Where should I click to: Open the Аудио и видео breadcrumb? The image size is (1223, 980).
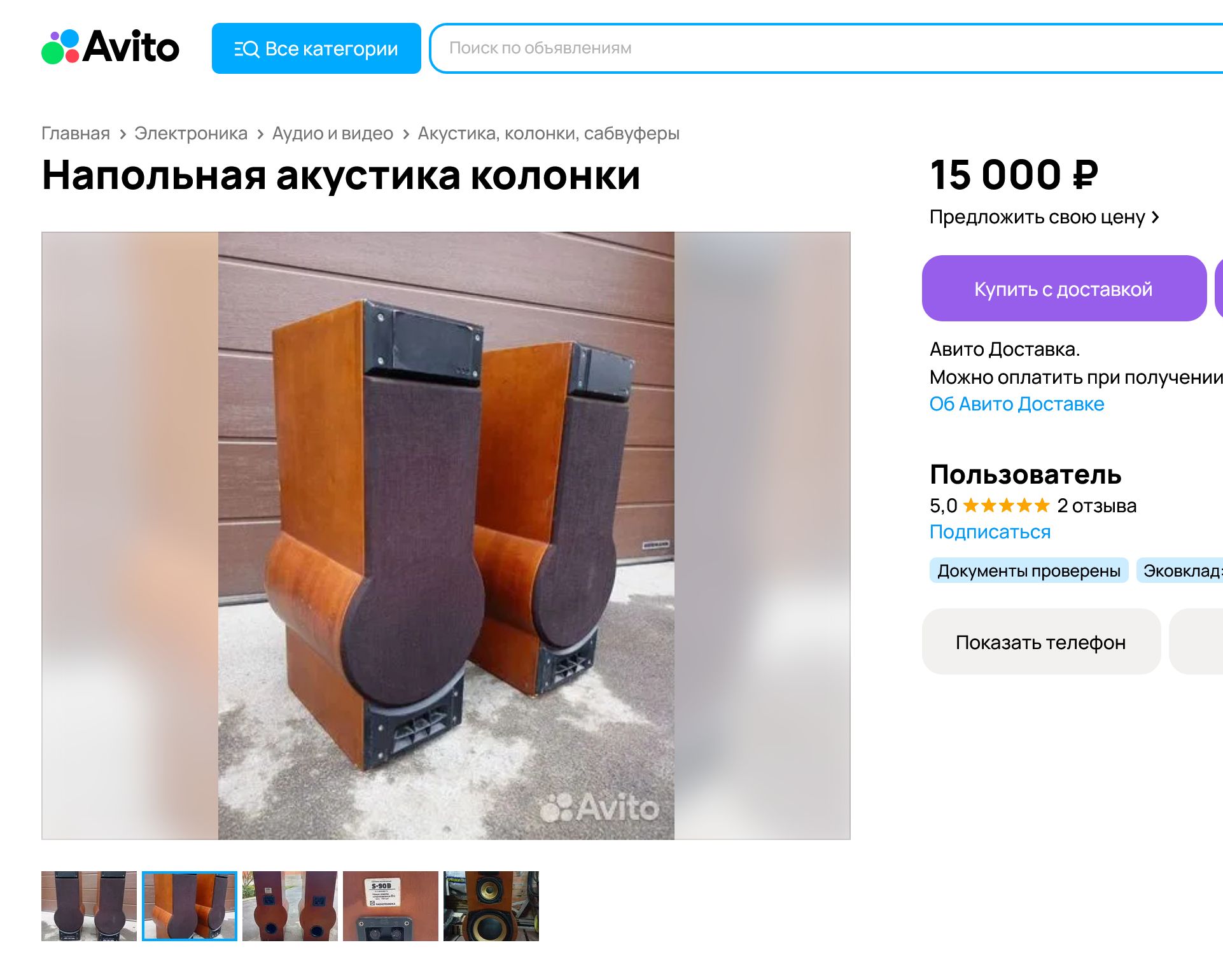click(x=333, y=134)
